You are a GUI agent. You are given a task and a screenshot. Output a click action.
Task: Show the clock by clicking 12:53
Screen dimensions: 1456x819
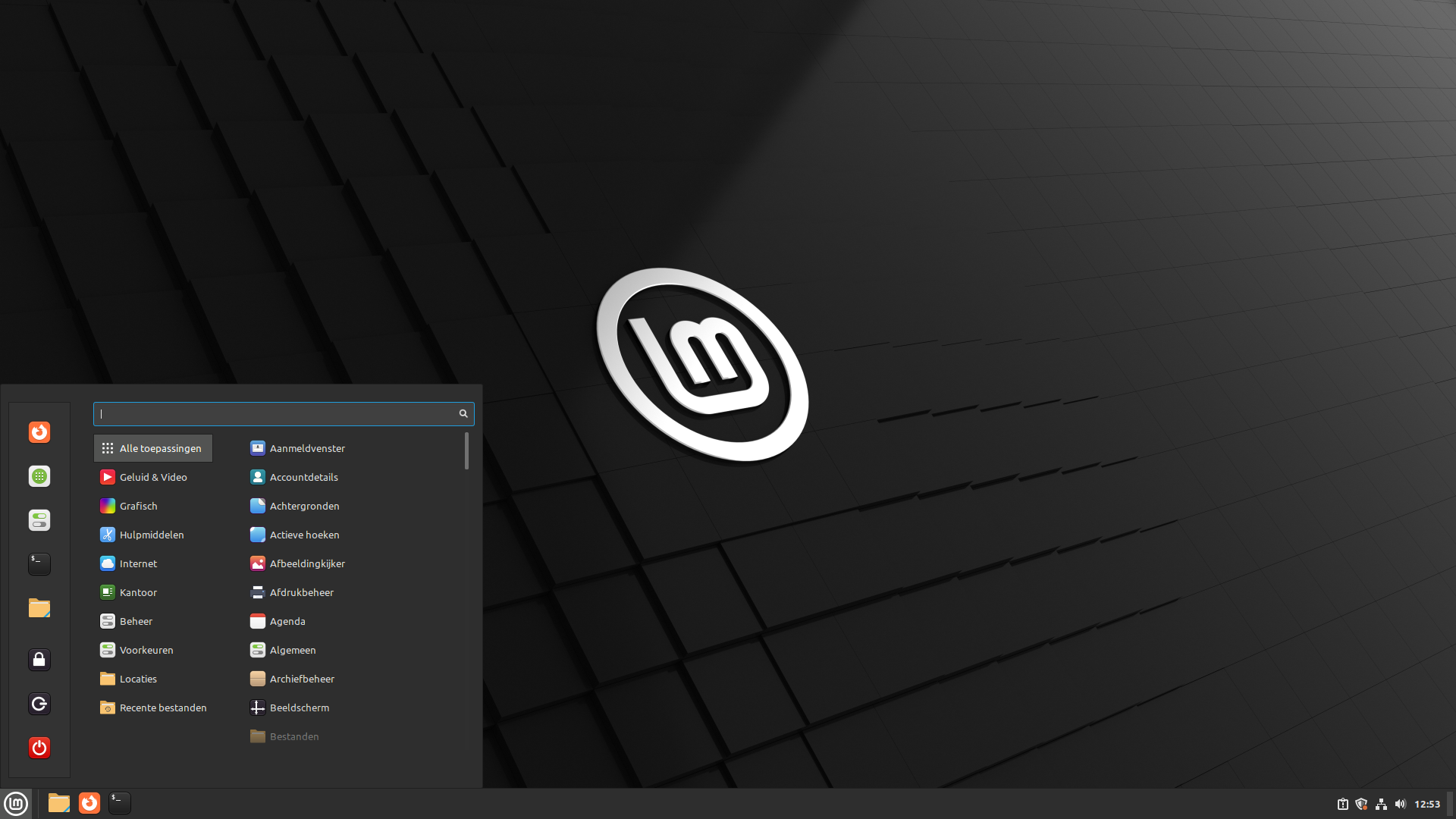pyautogui.click(x=1429, y=803)
